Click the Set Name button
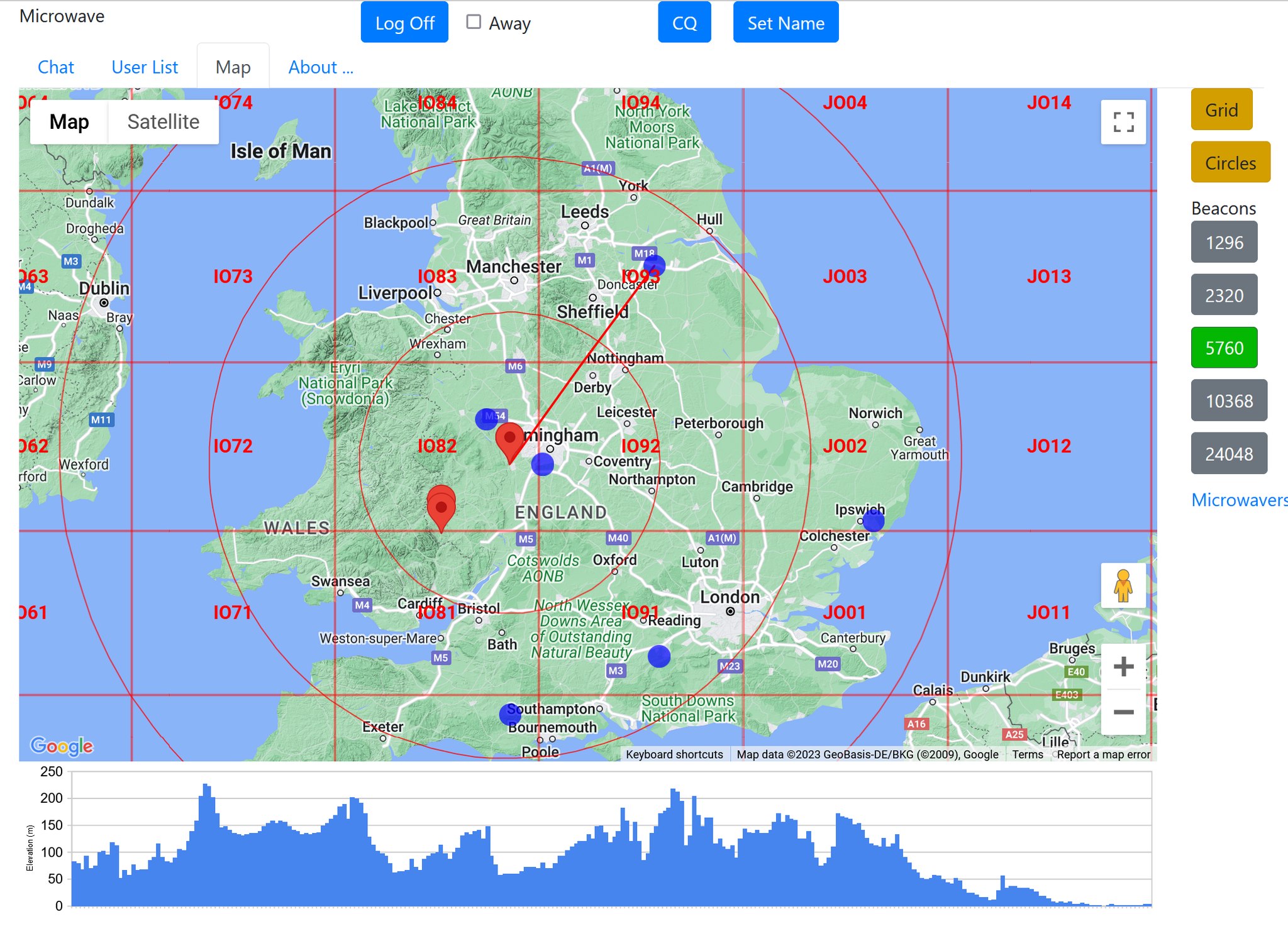 (786, 23)
